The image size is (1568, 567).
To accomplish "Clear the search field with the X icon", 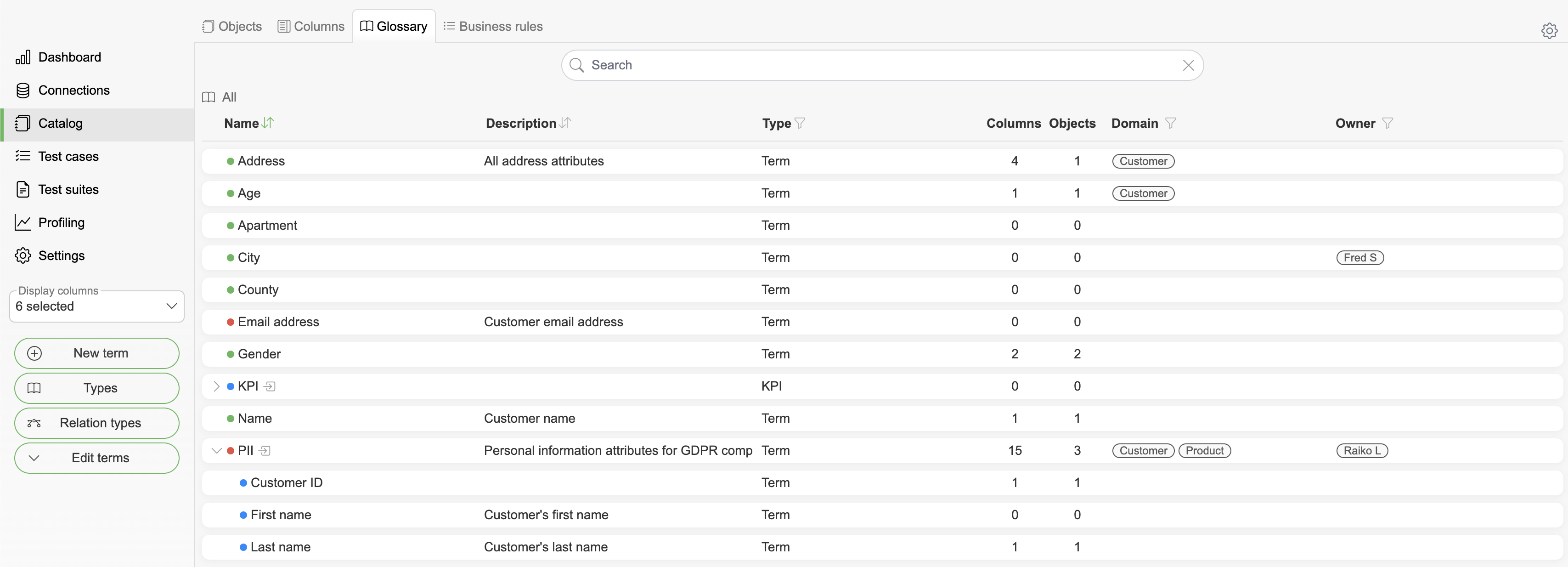I will (x=1188, y=65).
